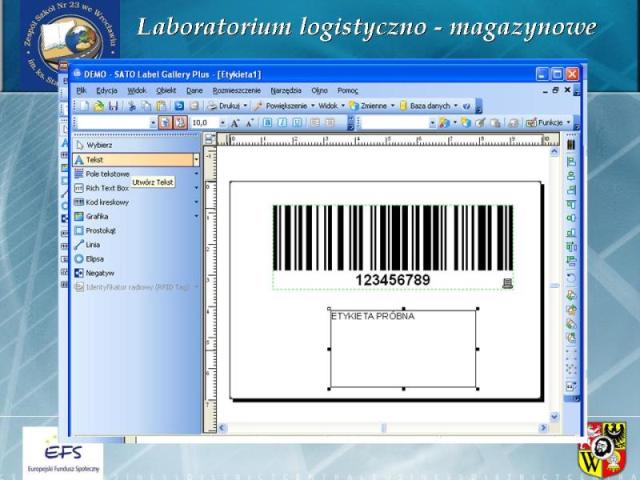Select the ETYKIETA PRÓBNA text box
640x480 pixels.
(403, 349)
